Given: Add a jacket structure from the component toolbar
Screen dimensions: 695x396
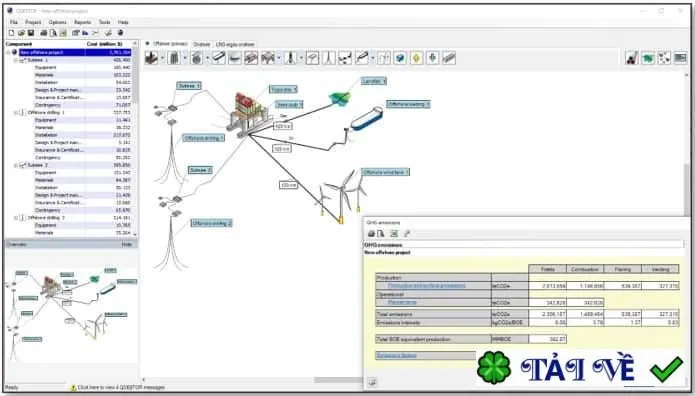Looking at the screenshot, I should point(175,58).
